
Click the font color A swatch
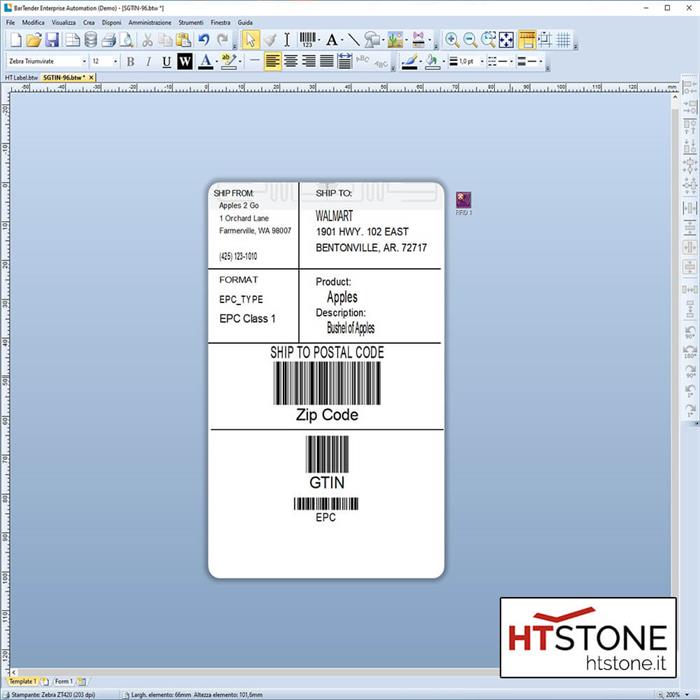click(205, 61)
